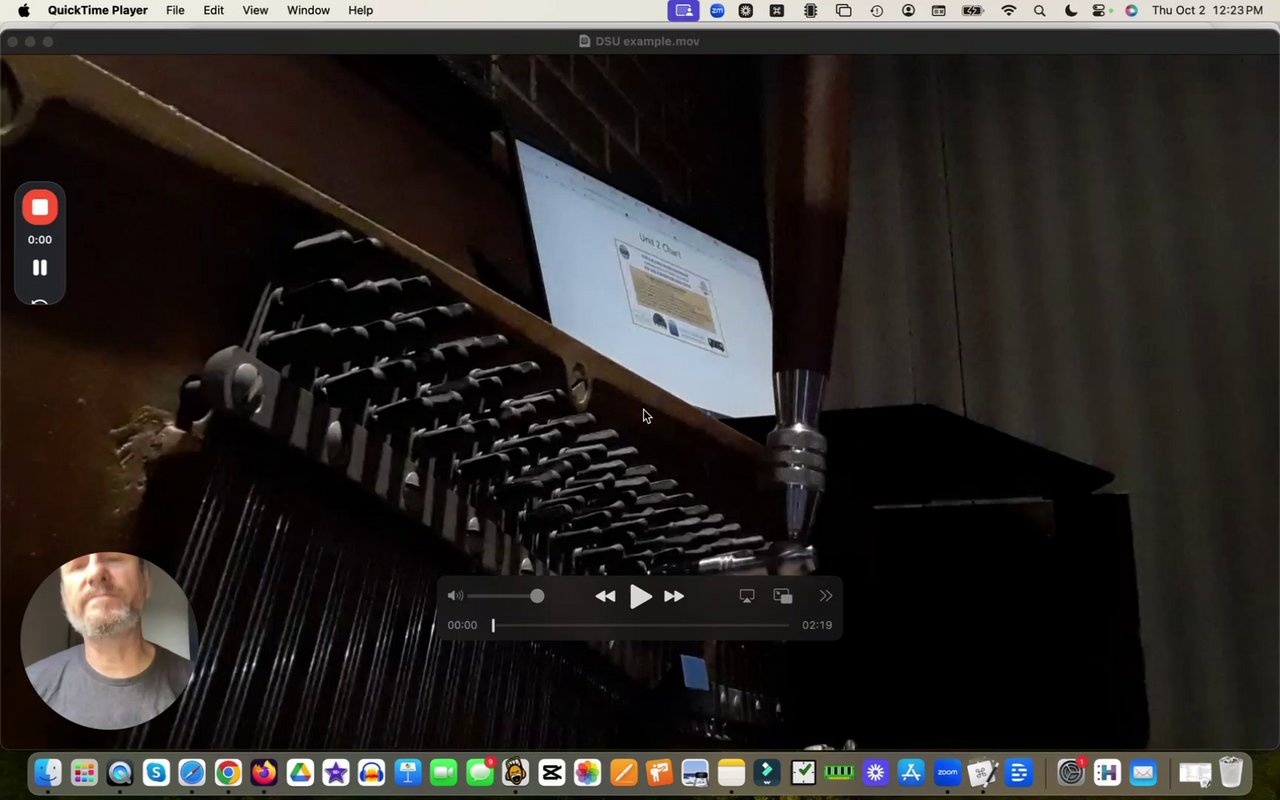Image resolution: width=1280 pixels, height=800 pixels.
Task: Open the QuickTime Player menu
Action: tap(98, 10)
